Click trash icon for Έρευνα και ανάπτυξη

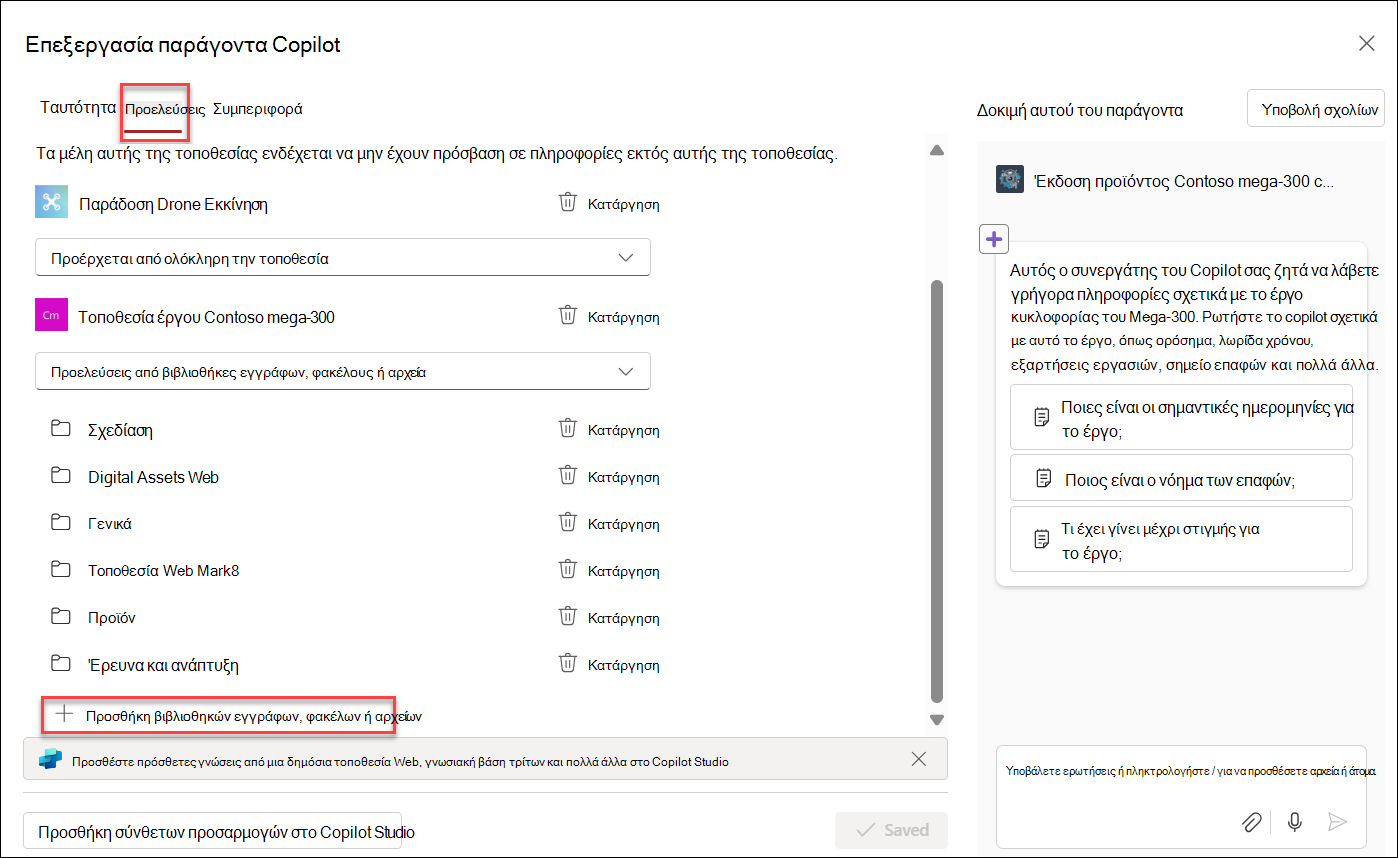coord(567,664)
